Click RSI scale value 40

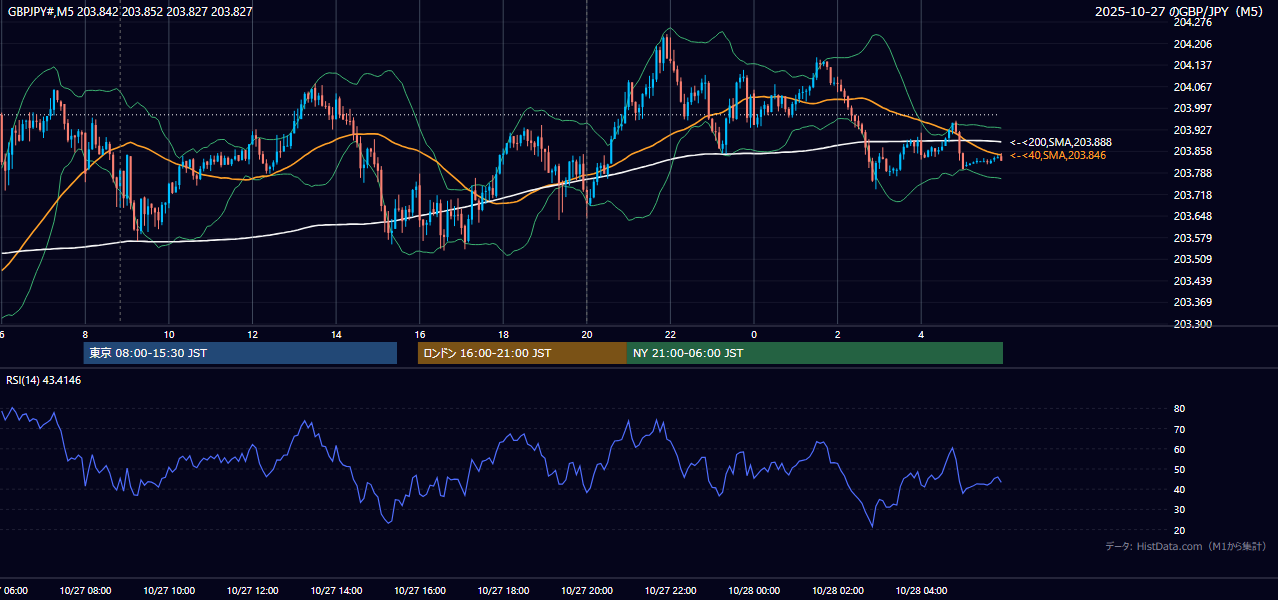(x=1179, y=489)
